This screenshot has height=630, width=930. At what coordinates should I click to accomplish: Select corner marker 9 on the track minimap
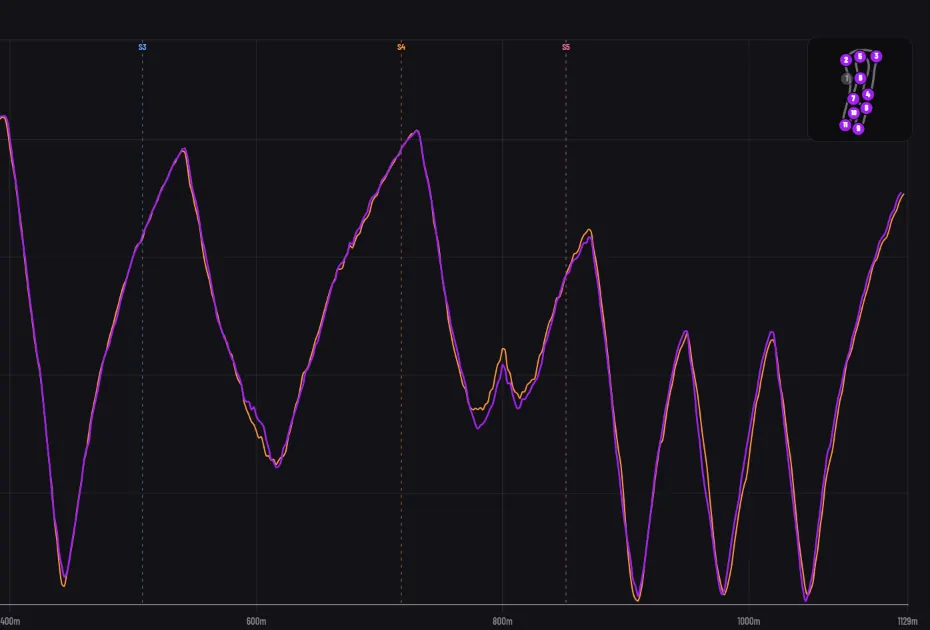pyautogui.click(x=858, y=128)
